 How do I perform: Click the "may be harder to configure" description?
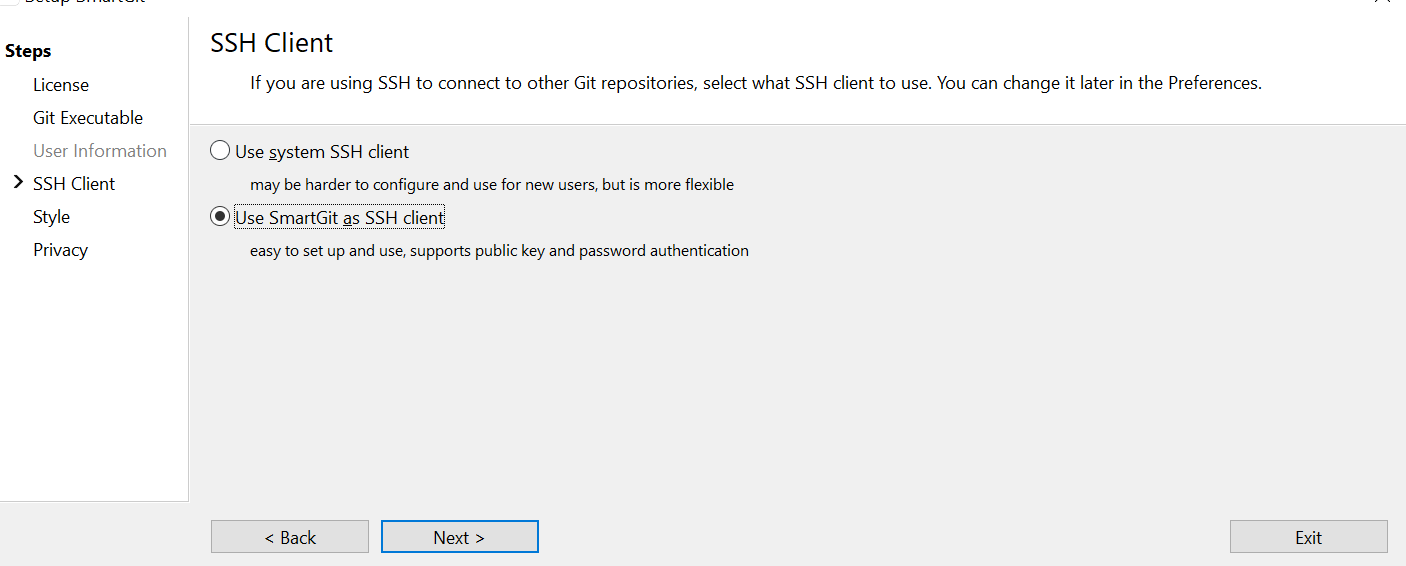pos(492,185)
